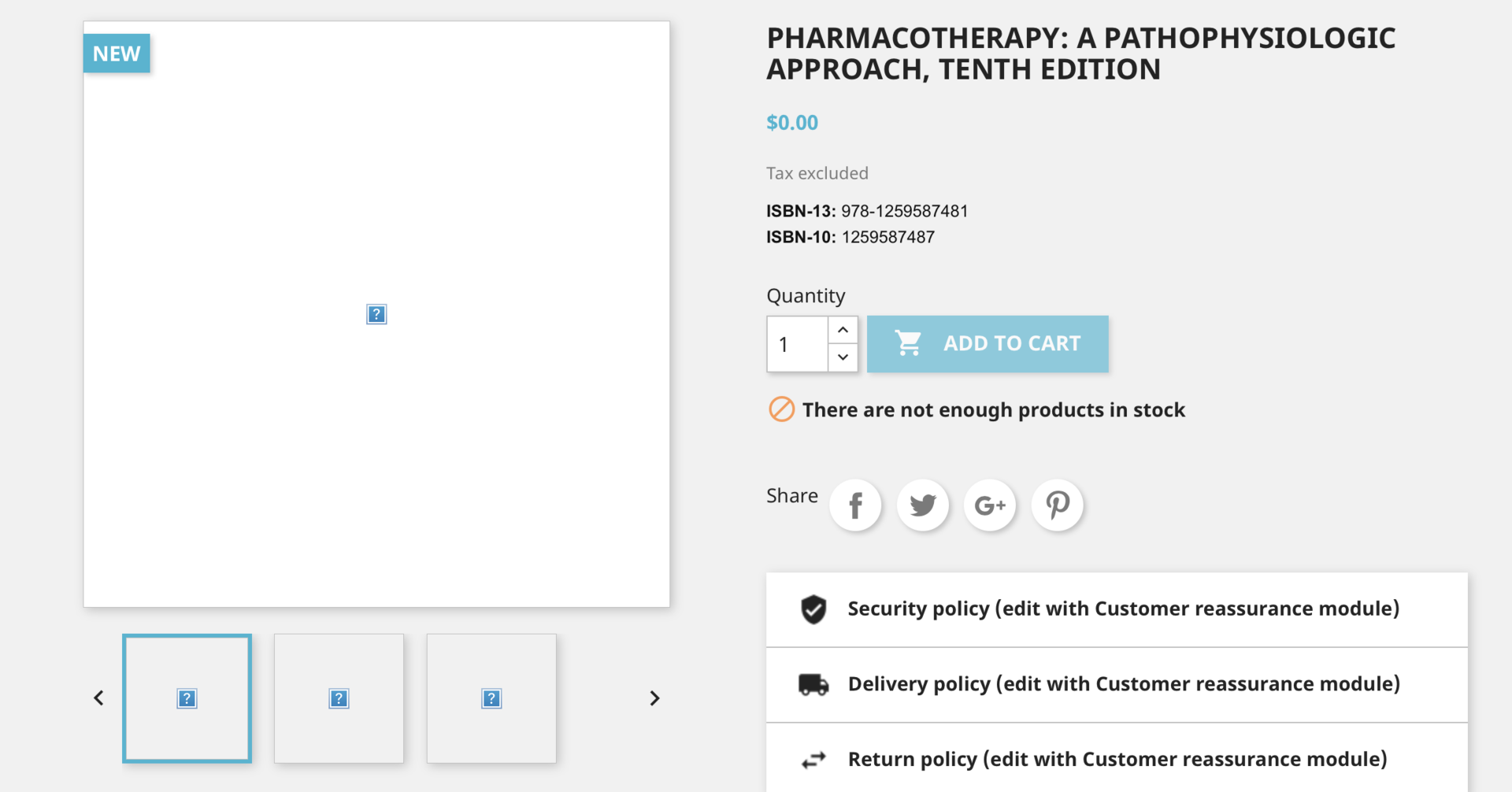Increase quantity with up arrow
The image size is (1512, 792).
(843, 330)
